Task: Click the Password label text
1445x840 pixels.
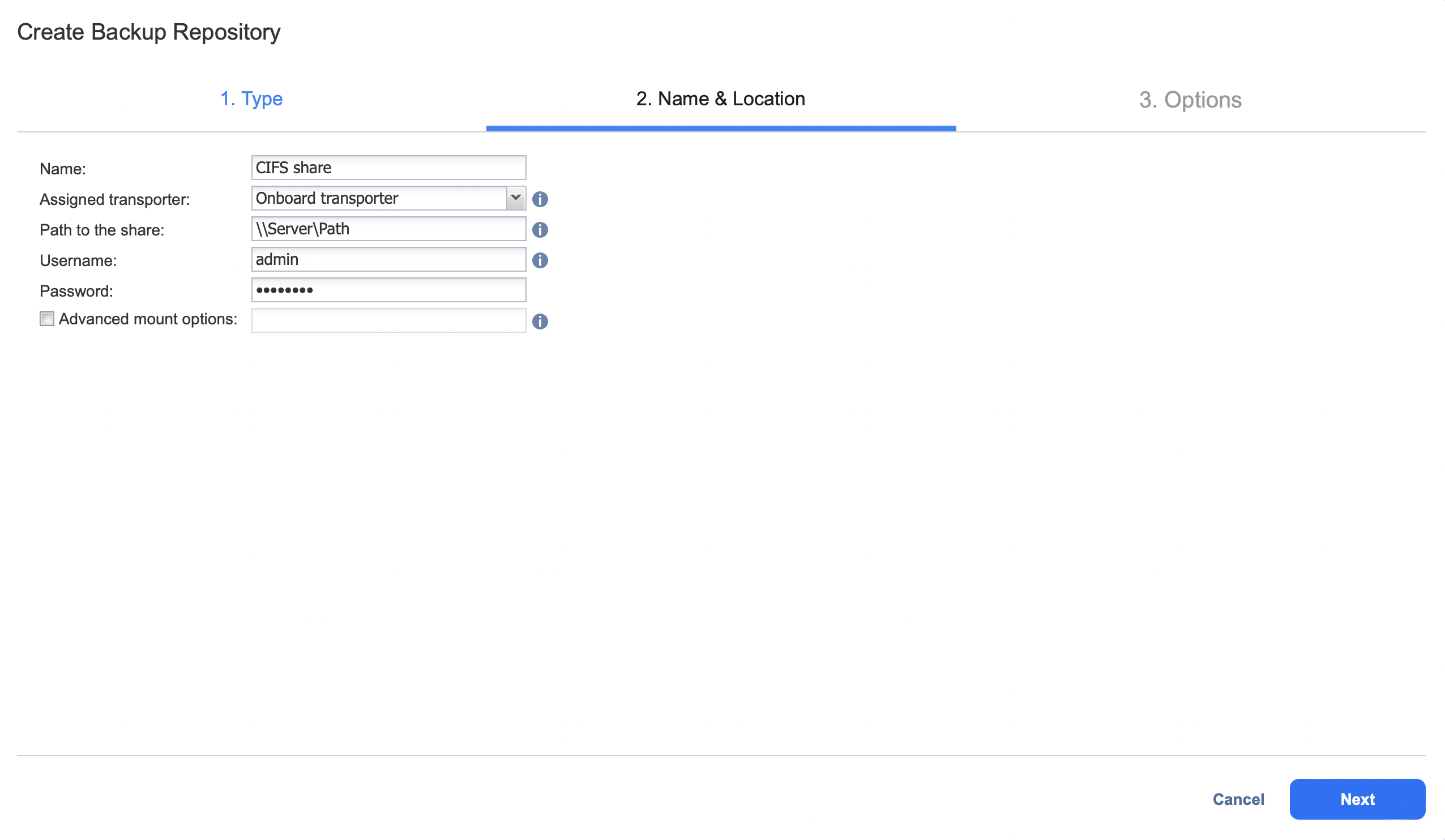Action: [x=76, y=292]
